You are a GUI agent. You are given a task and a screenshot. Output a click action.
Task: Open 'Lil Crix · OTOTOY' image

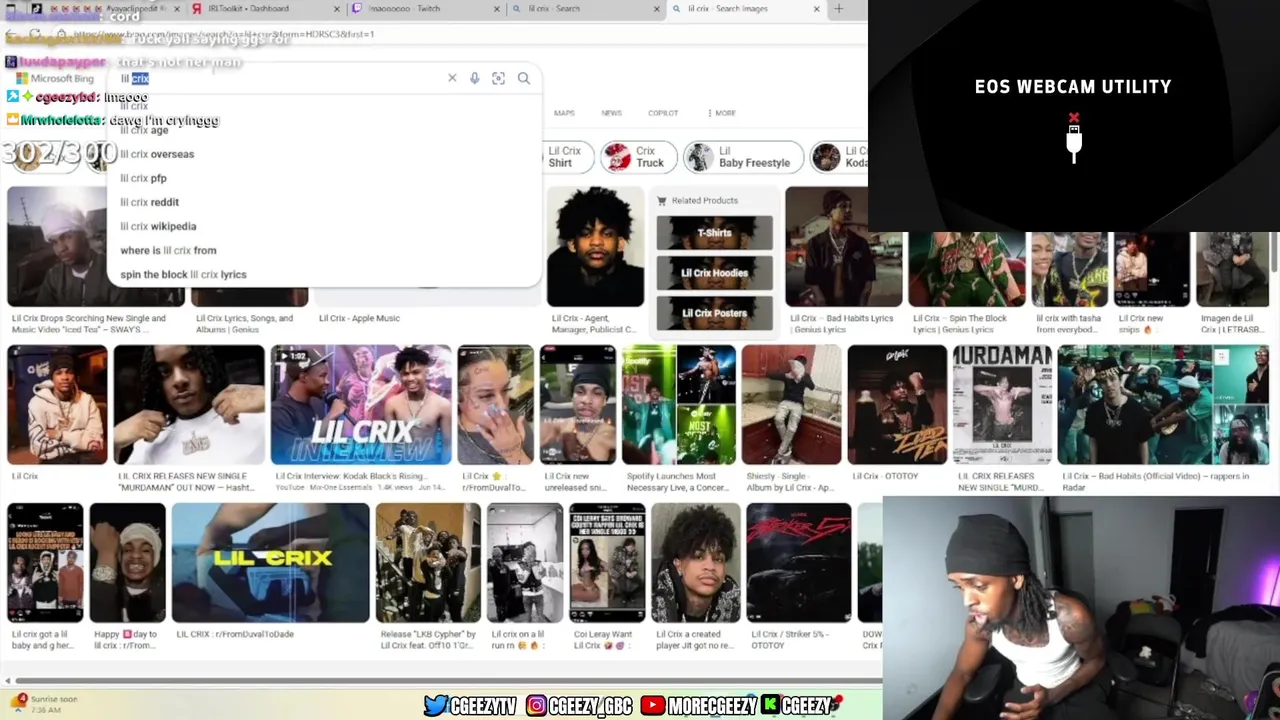[897, 405]
